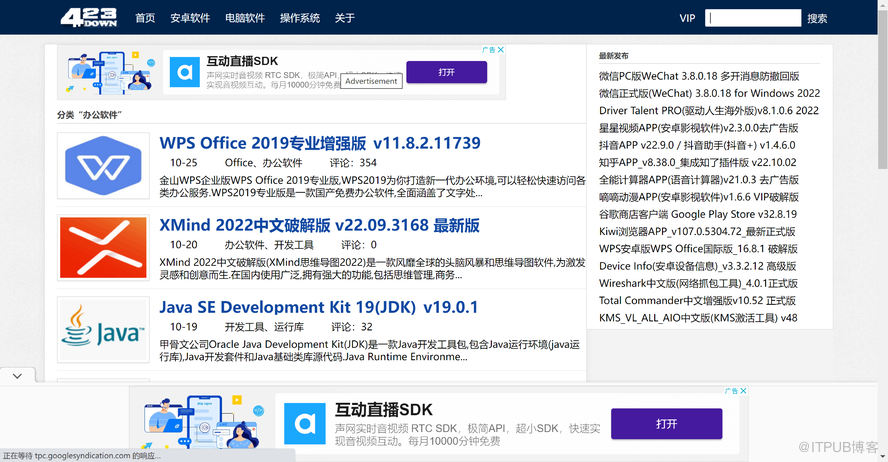Viewport: 888px width, 462px height.
Task: Click the bottom ad blue 'a' logo
Action: click(305, 424)
